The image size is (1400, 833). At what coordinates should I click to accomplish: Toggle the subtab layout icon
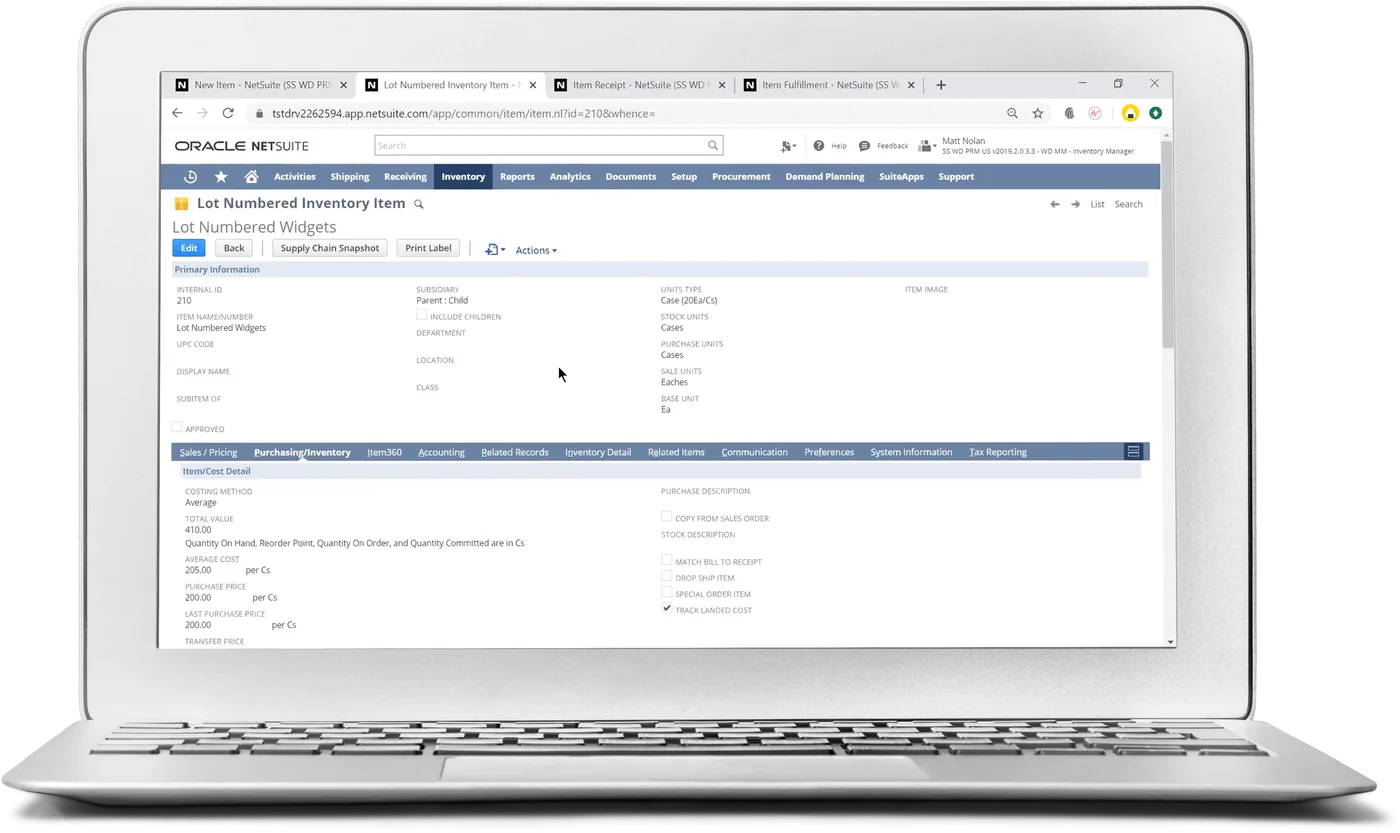(x=1133, y=452)
